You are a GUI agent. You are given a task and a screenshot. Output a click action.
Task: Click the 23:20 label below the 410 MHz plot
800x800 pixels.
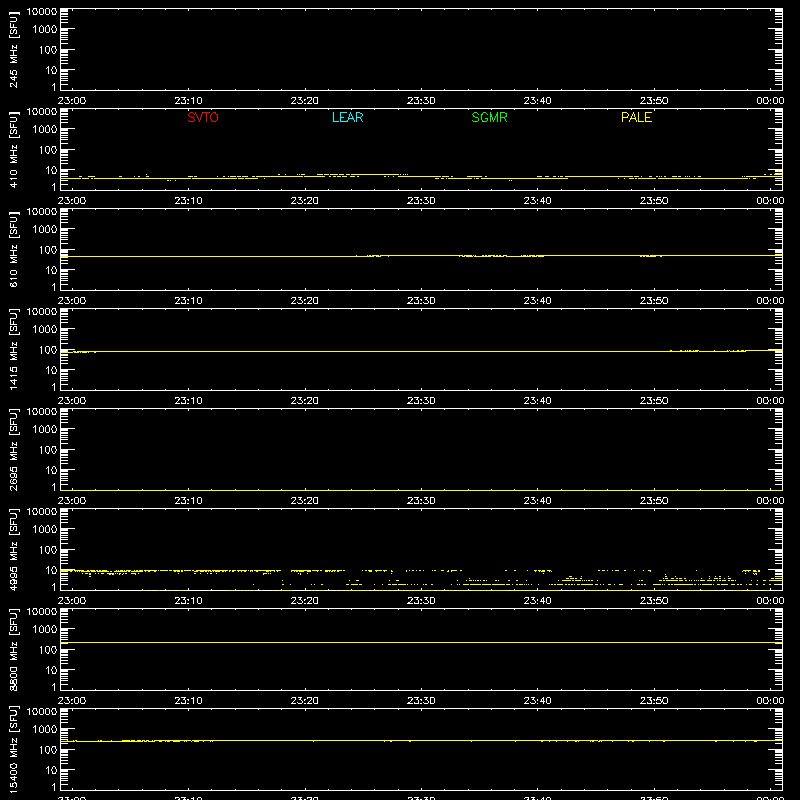[305, 201]
